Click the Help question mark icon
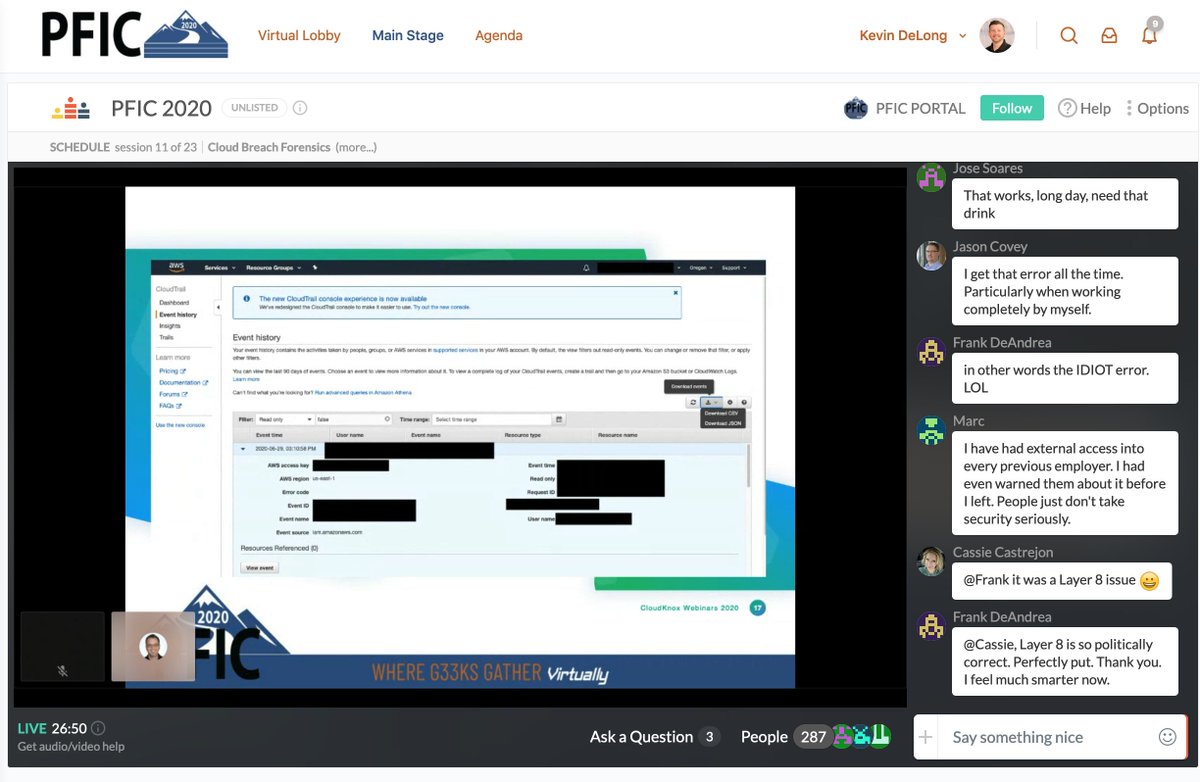The width and height of the screenshot is (1200, 782). coord(1067,108)
